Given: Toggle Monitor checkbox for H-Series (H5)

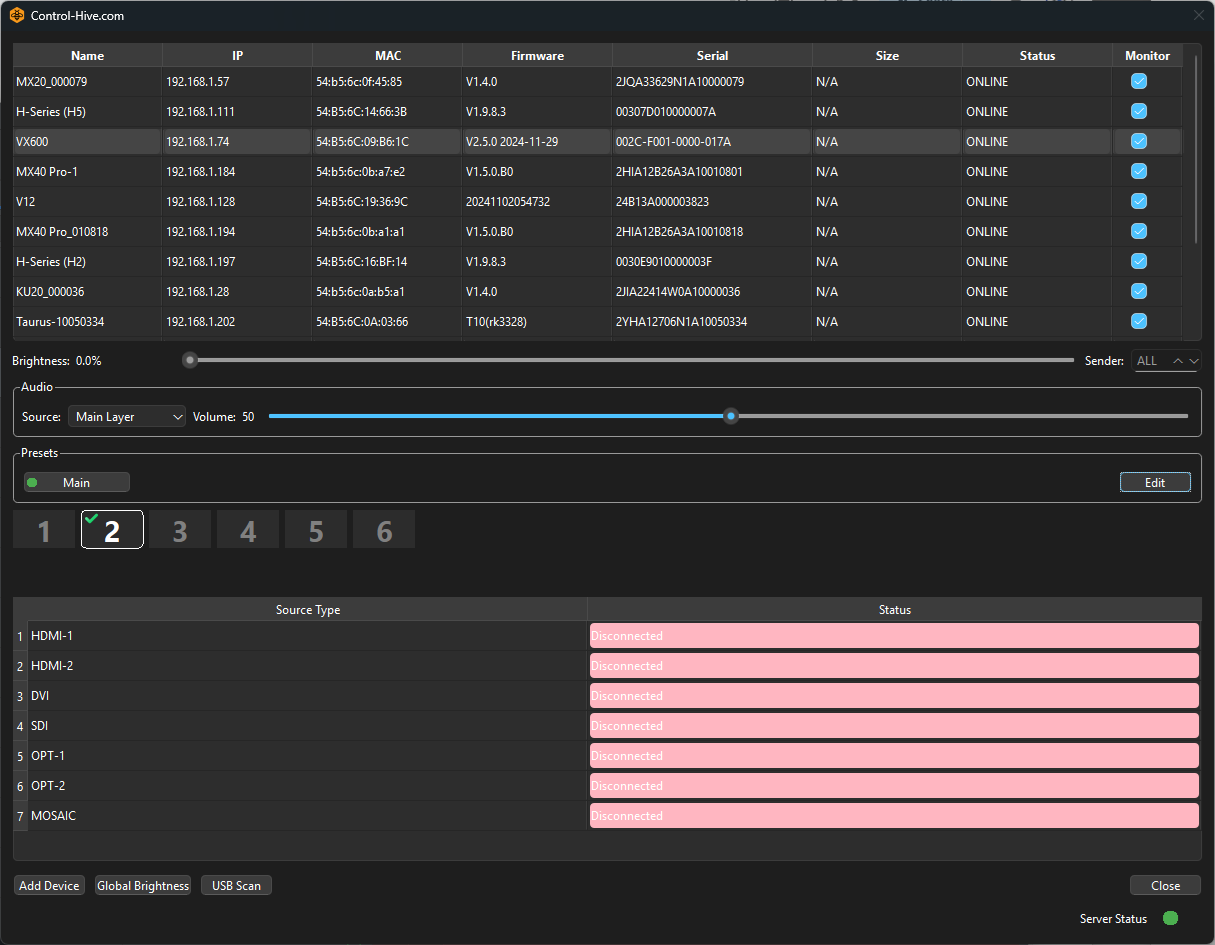Looking at the screenshot, I should (1138, 112).
